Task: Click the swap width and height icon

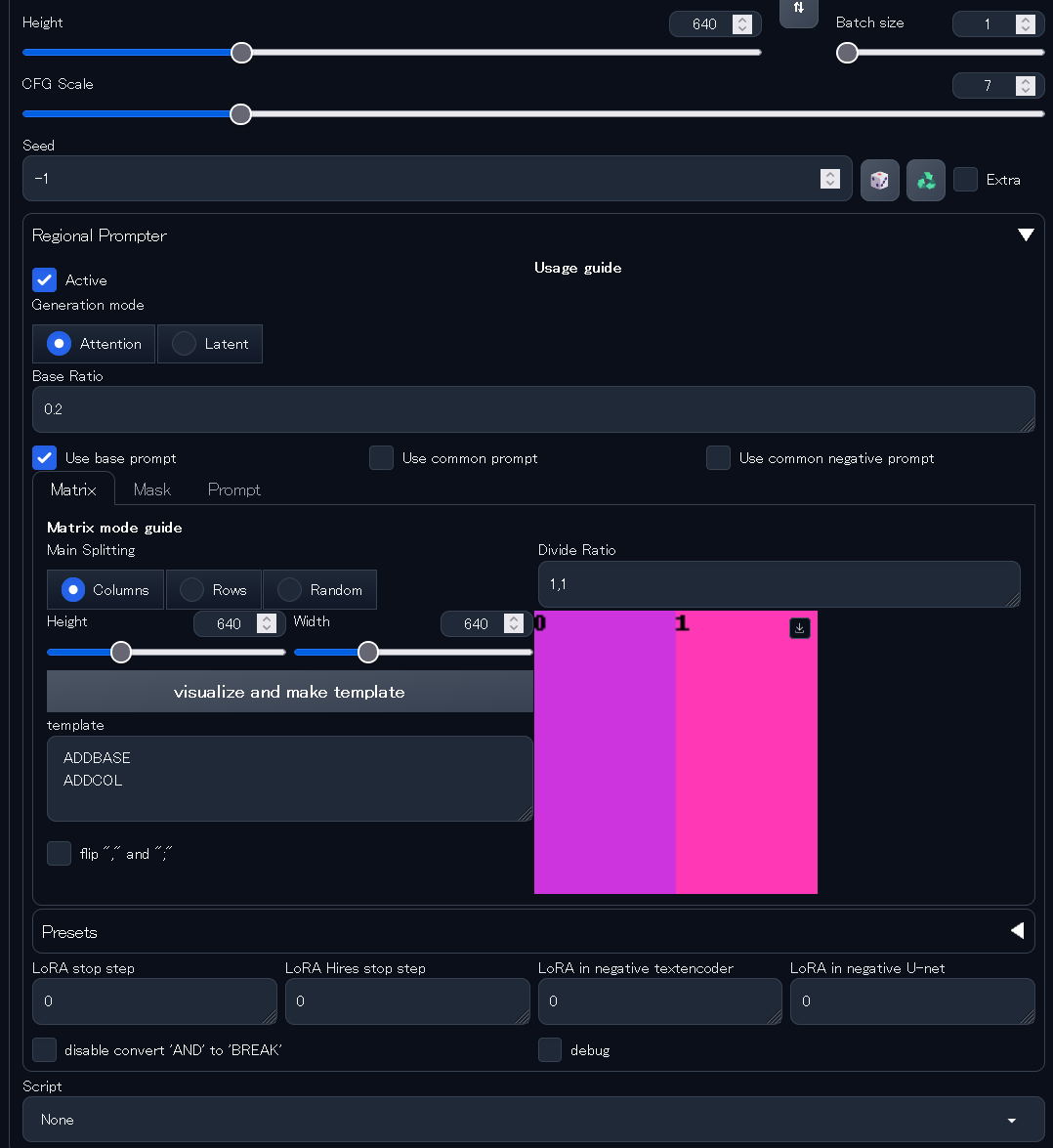Action: pyautogui.click(x=798, y=10)
